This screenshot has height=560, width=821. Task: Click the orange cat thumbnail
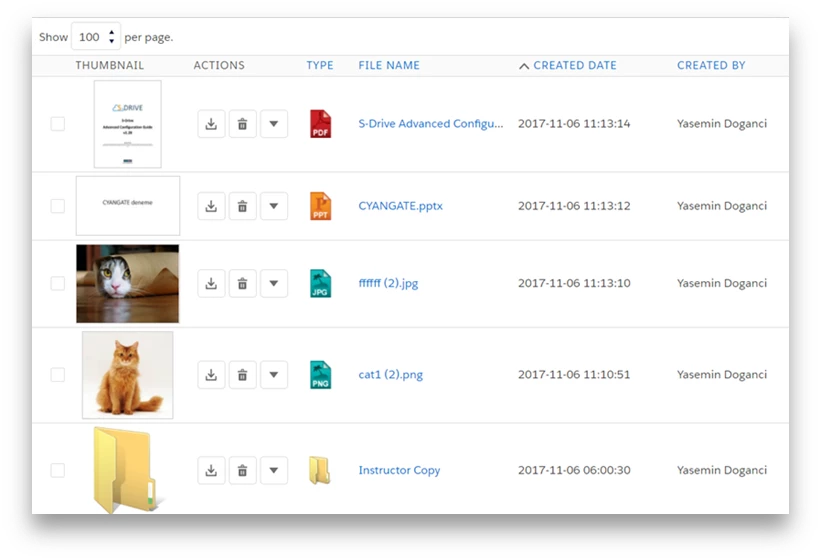[x=127, y=375]
